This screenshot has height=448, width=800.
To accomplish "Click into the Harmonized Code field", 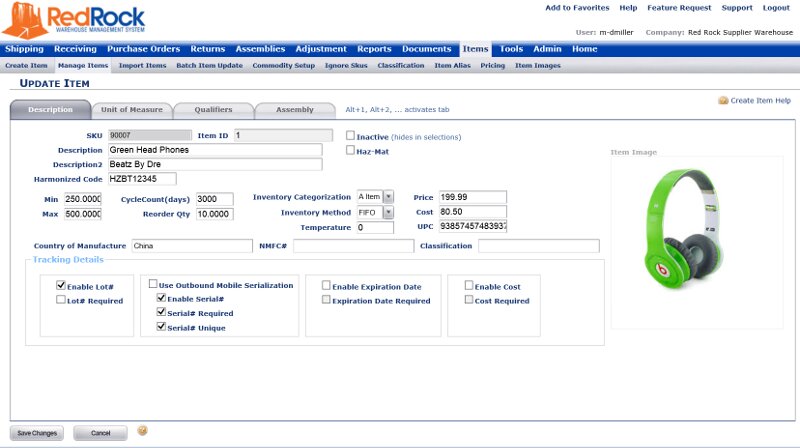I will [142, 179].
